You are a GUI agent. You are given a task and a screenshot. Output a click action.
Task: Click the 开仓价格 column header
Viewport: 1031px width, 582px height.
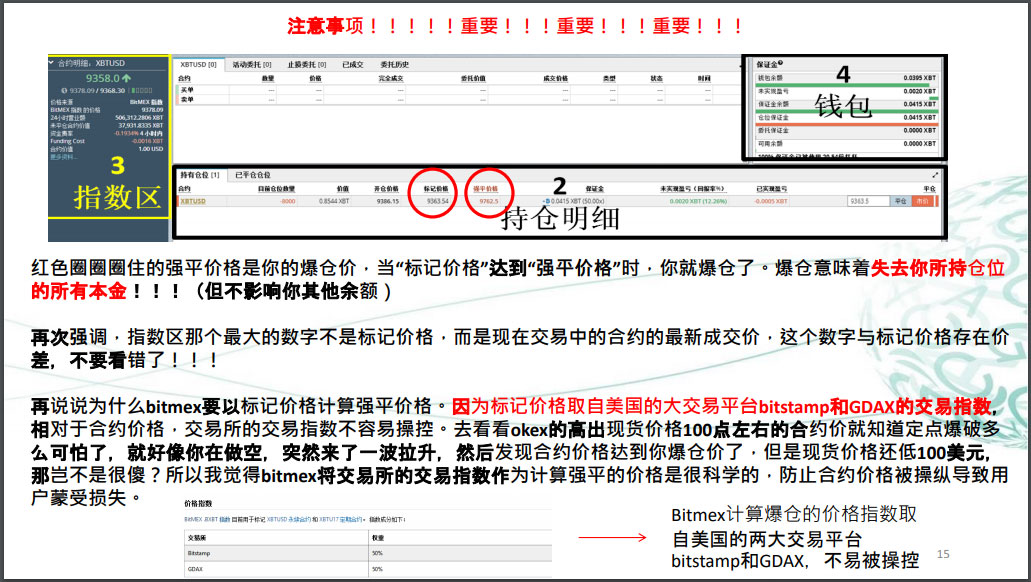click(x=386, y=189)
